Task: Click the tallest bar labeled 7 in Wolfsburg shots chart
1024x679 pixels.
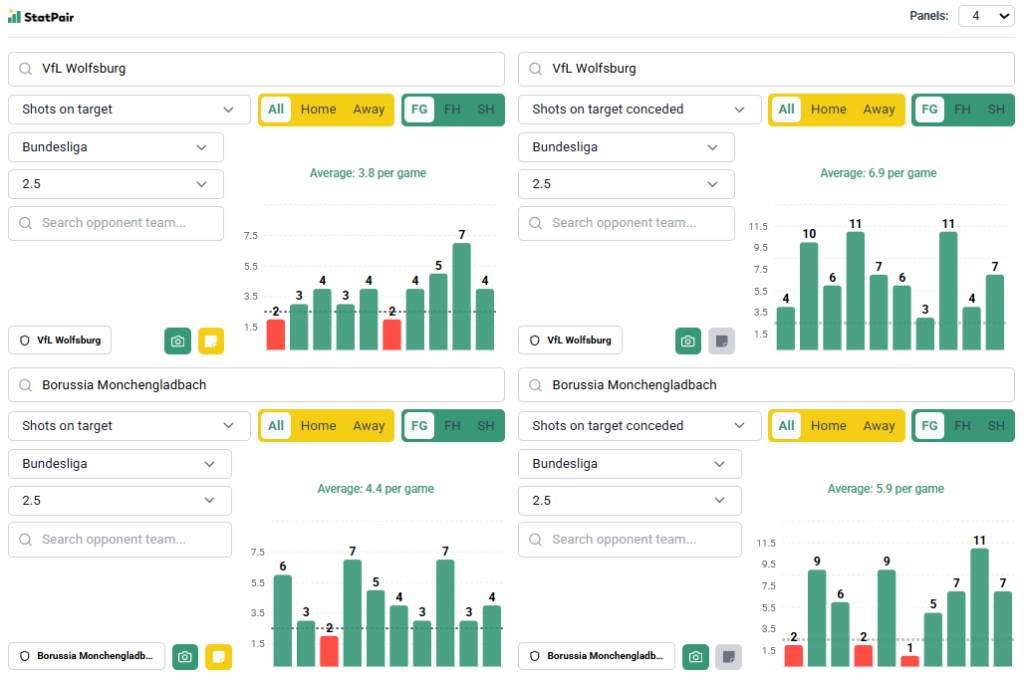Action: coord(461,296)
